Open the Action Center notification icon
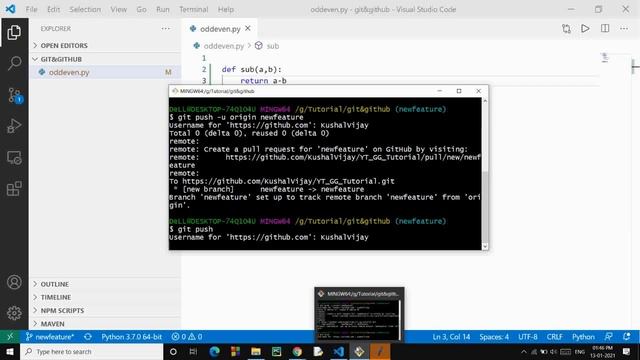The height and width of the screenshot is (360, 640). (x=627, y=351)
